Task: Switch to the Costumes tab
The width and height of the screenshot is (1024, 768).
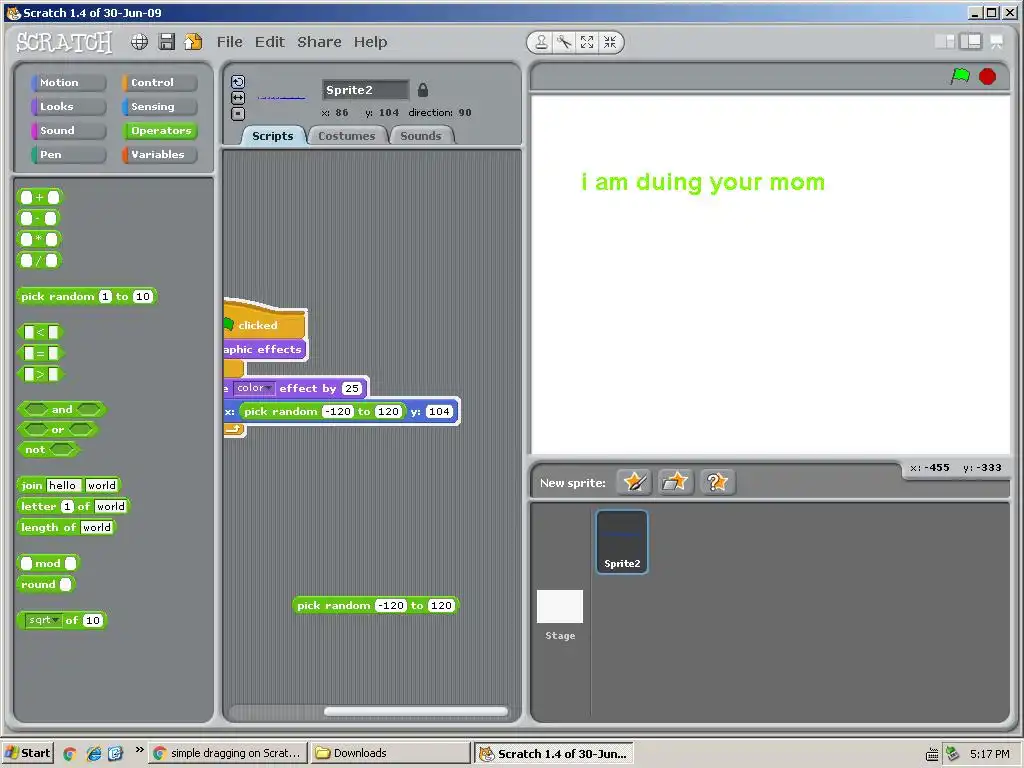Action: [347, 136]
